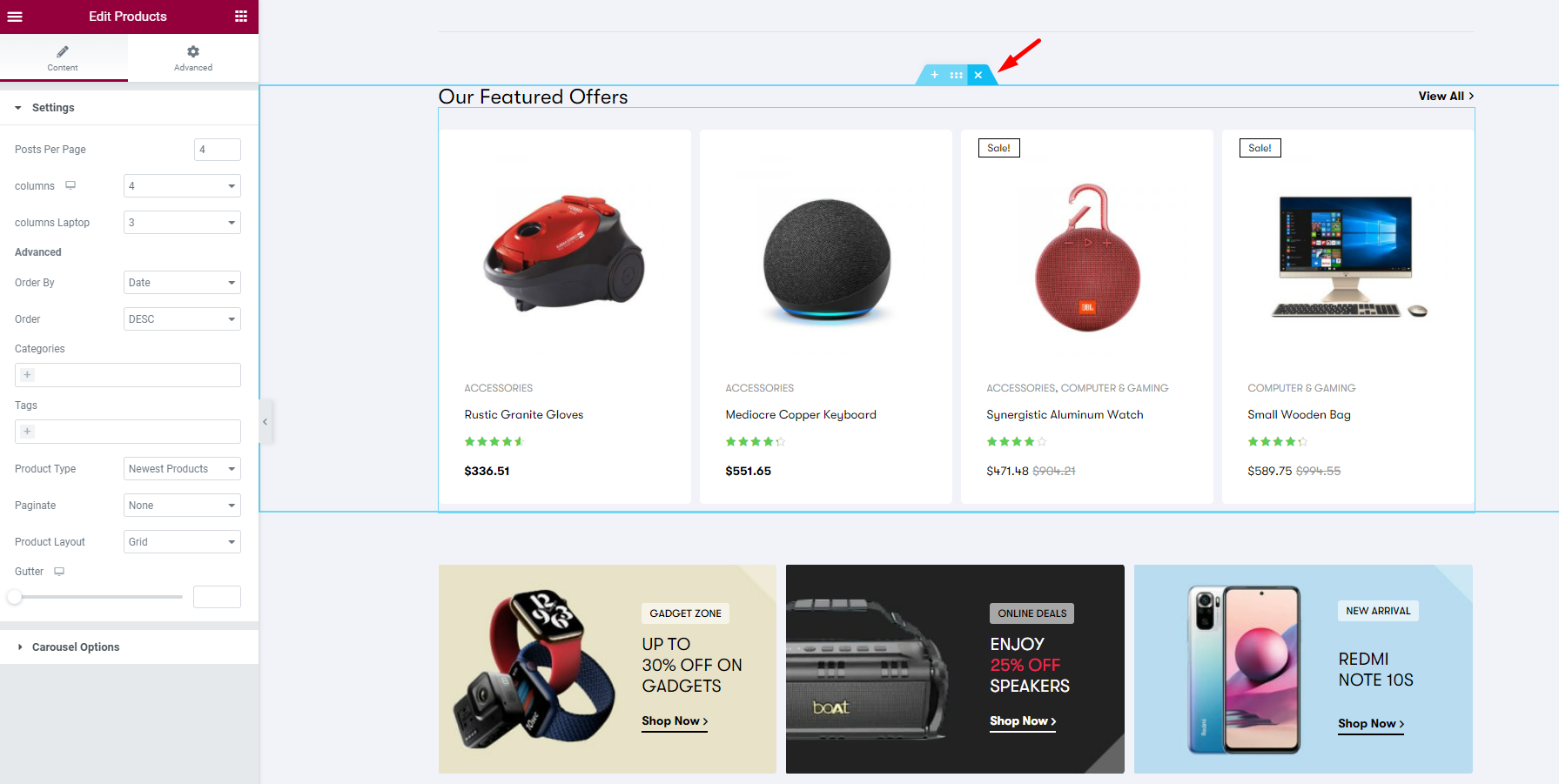Click responsive device icon beside columns
The height and width of the screenshot is (784, 1559).
(71, 185)
